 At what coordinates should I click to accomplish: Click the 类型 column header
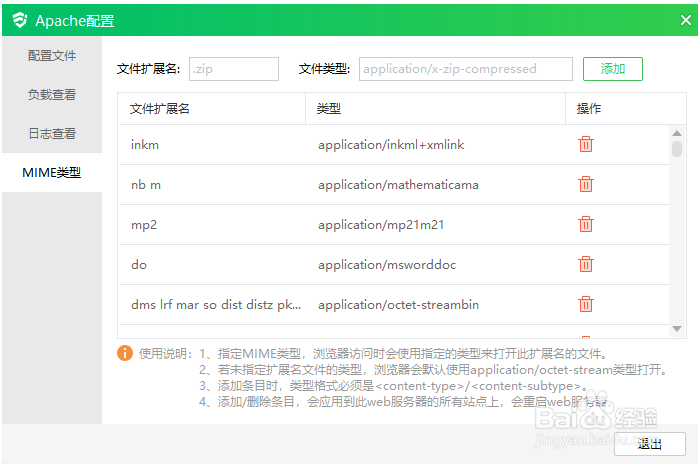pos(435,109)
